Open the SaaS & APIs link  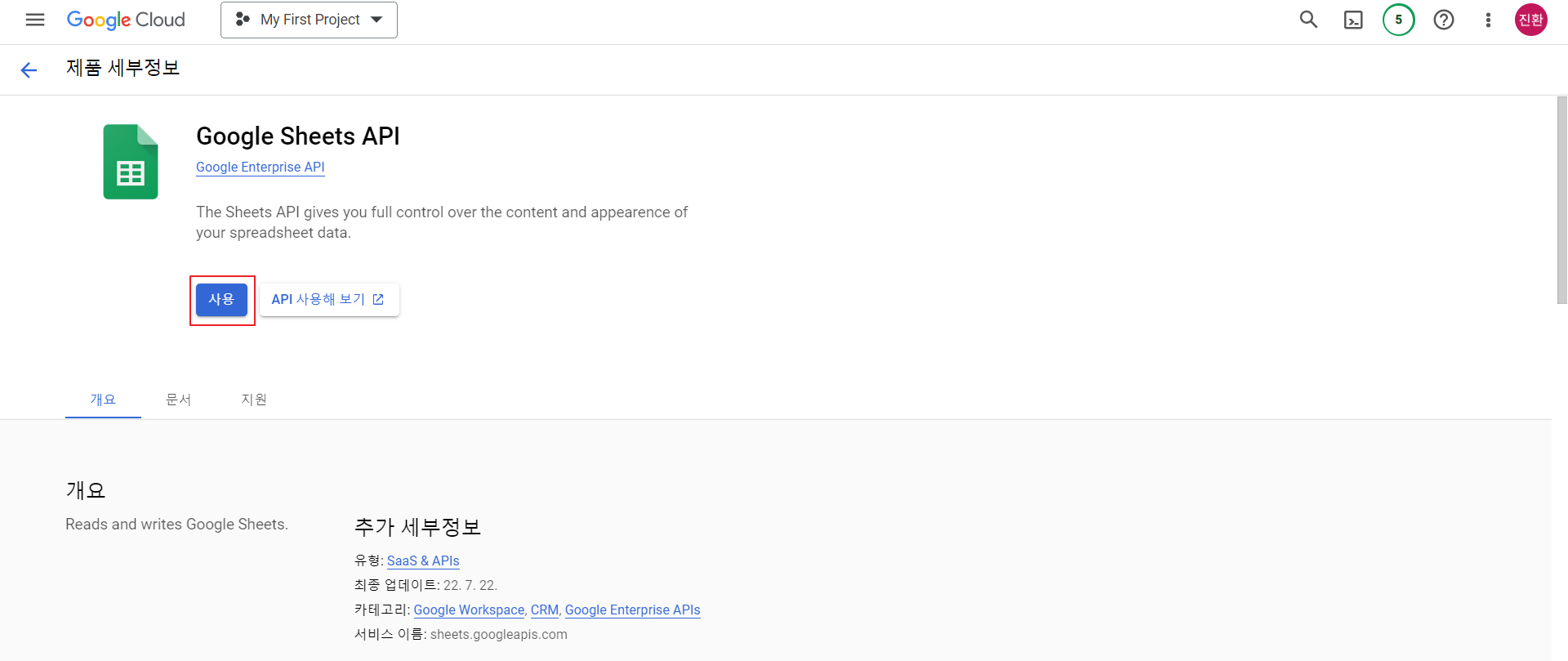point(423,561)
